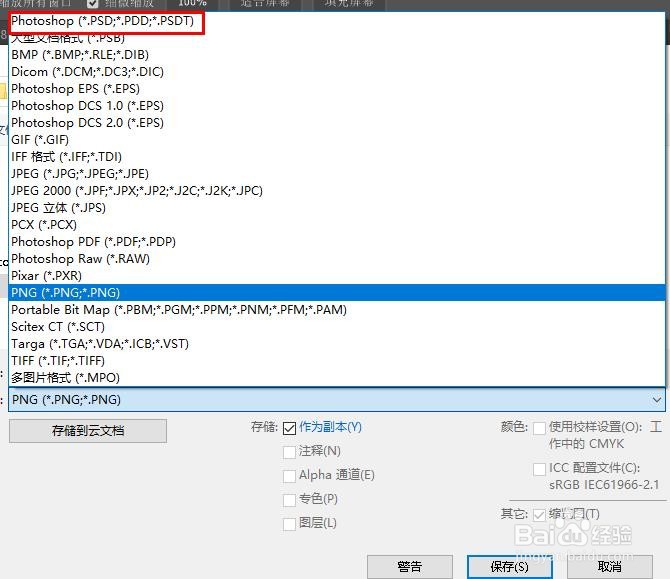Choose Portable Bit Map format
670x579 pixels.
pos(337,310)
